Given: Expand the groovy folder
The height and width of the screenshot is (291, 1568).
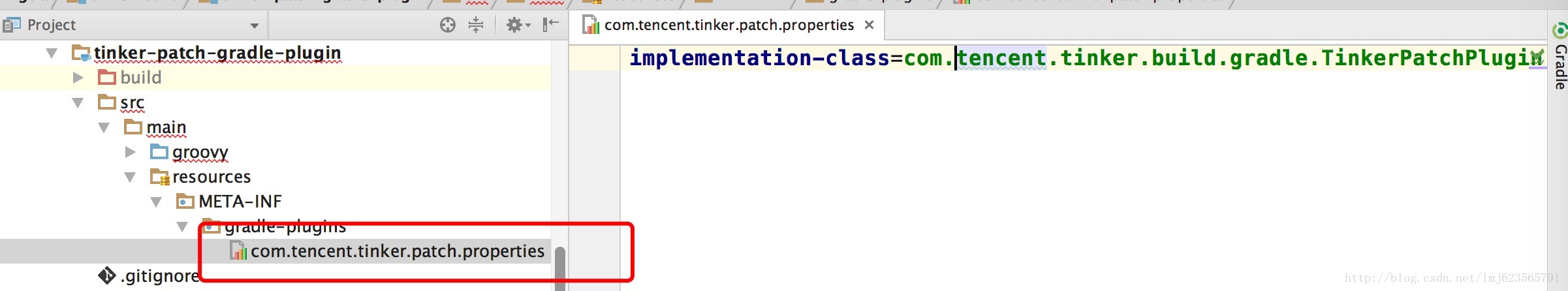Looking at the screenshot, I should (130, 152).
